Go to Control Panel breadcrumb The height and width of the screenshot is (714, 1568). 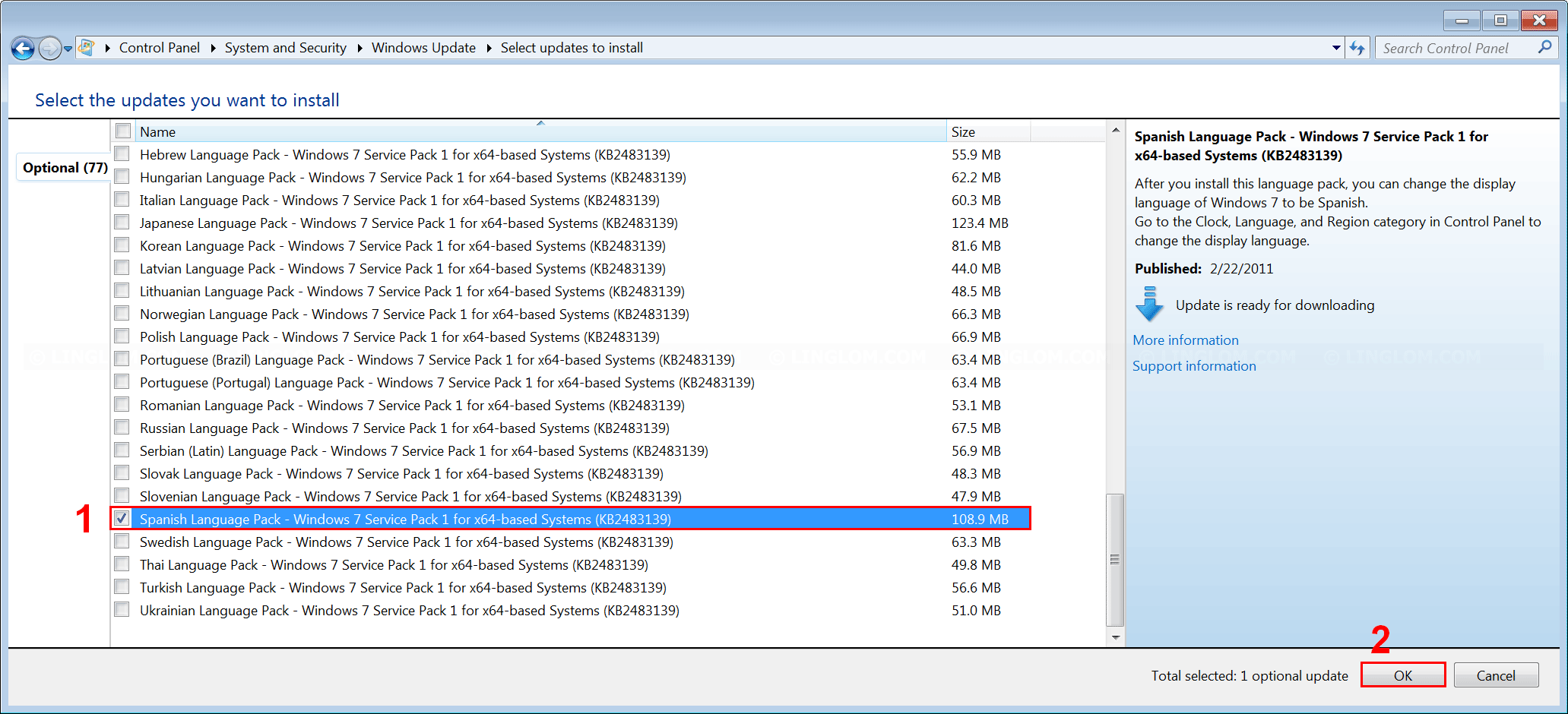160,48
